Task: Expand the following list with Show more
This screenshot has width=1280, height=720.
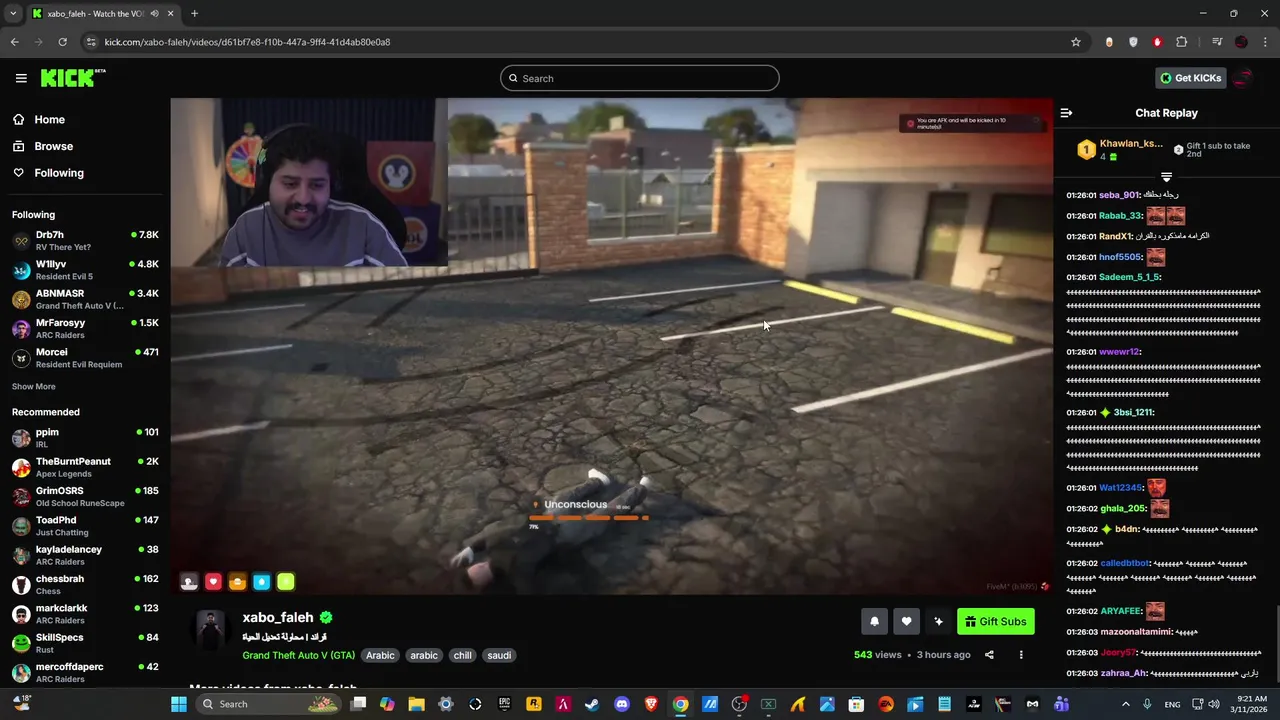Action: pos(34,386)
